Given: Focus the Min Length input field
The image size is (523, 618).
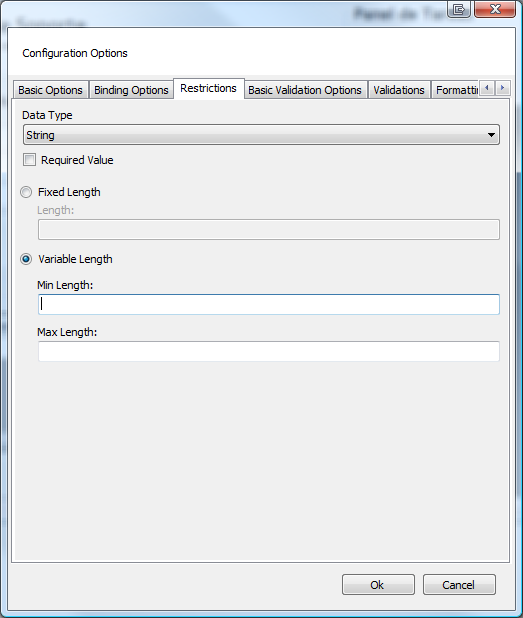Looking at the screenshot, I should [x=269, y=304].
